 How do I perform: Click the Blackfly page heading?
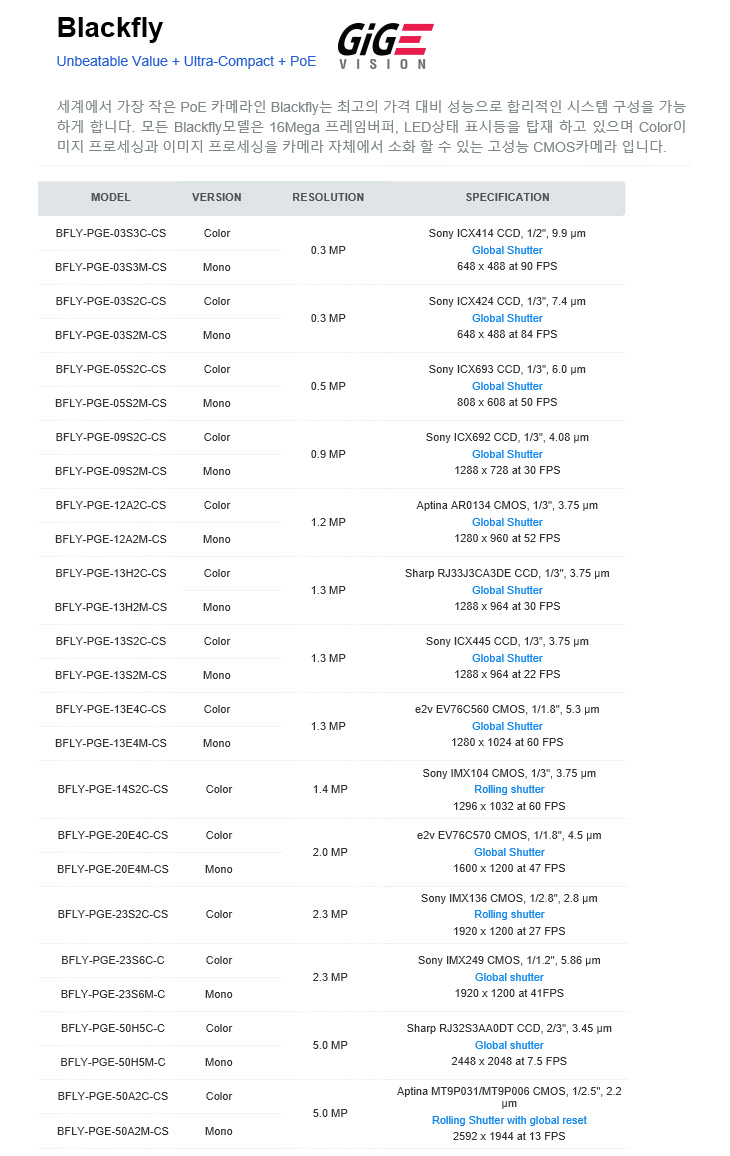110,28
